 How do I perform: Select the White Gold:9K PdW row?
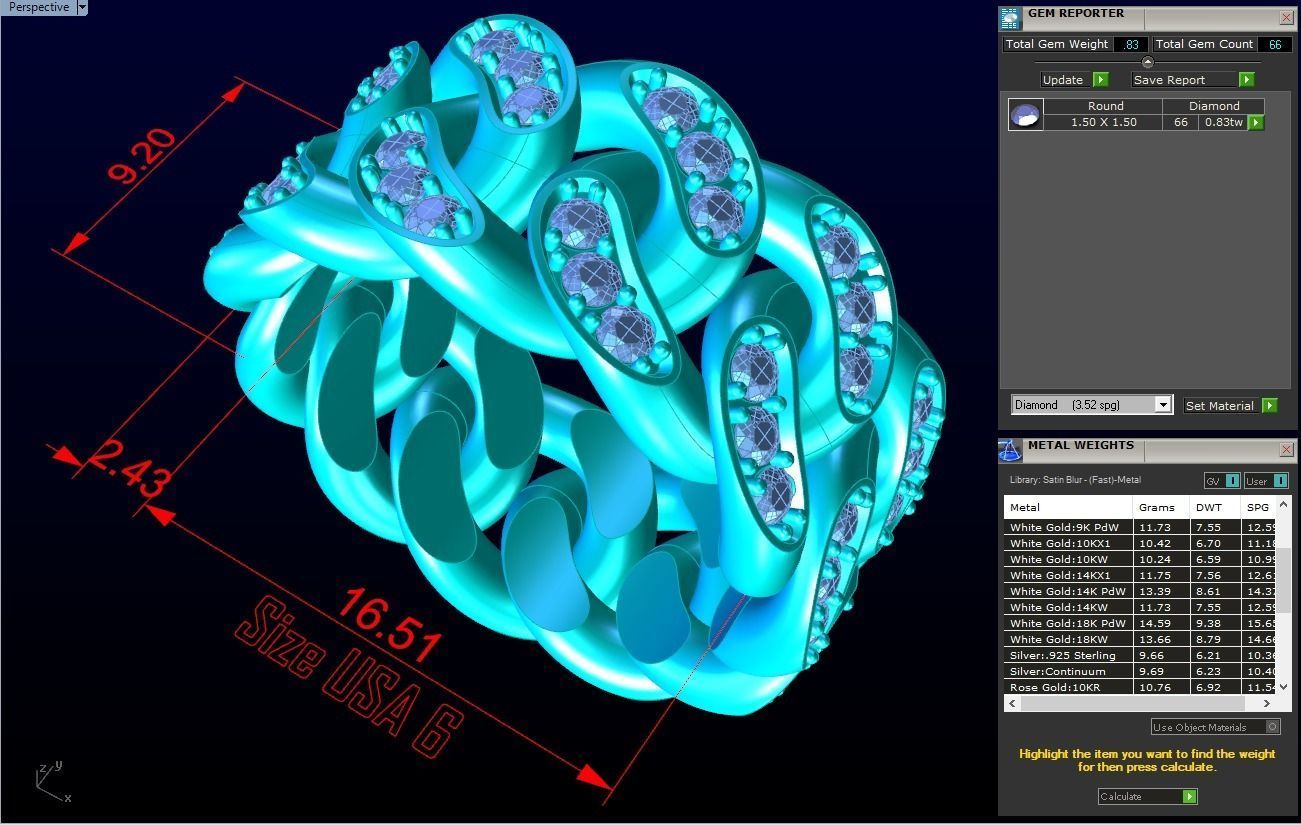click(x=1141, y=527)
